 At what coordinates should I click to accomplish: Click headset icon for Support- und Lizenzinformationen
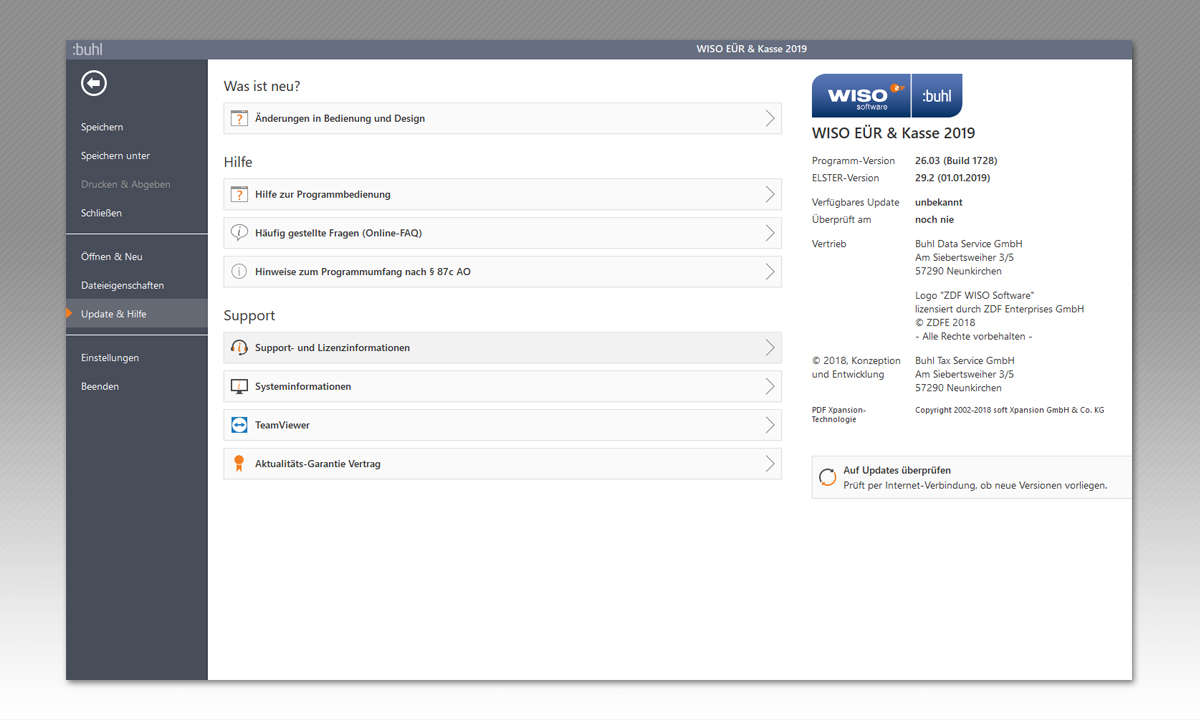tap(239, 348)
